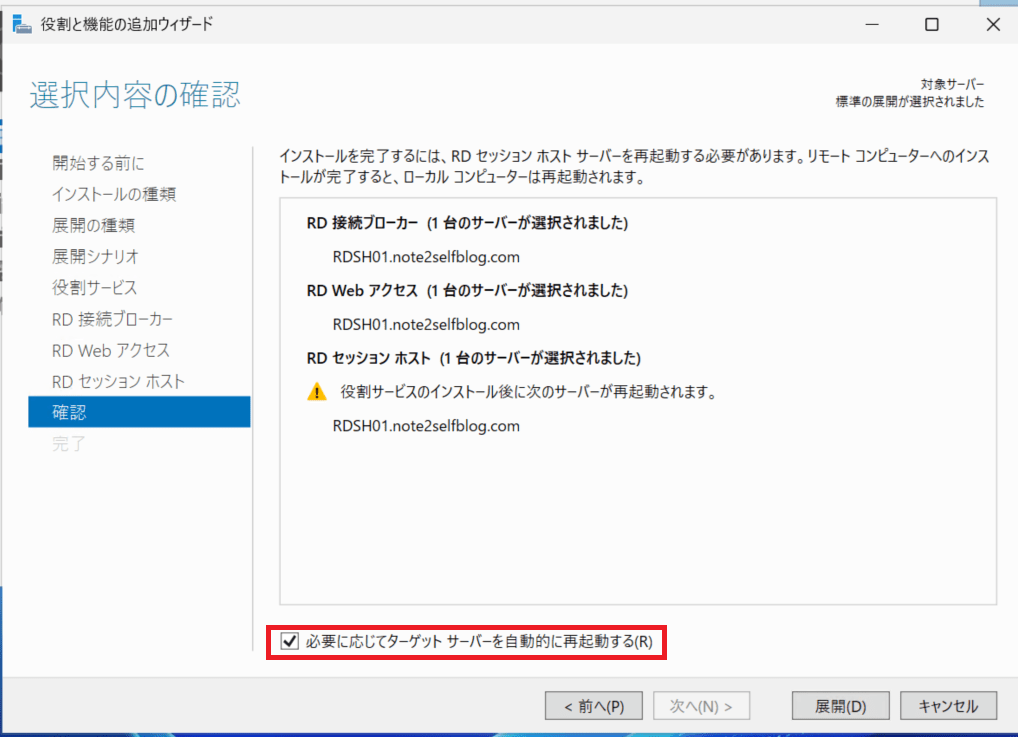Go to the 開始する前に step in sidebar
1018x737 pixels.
(x=98, y=163)
